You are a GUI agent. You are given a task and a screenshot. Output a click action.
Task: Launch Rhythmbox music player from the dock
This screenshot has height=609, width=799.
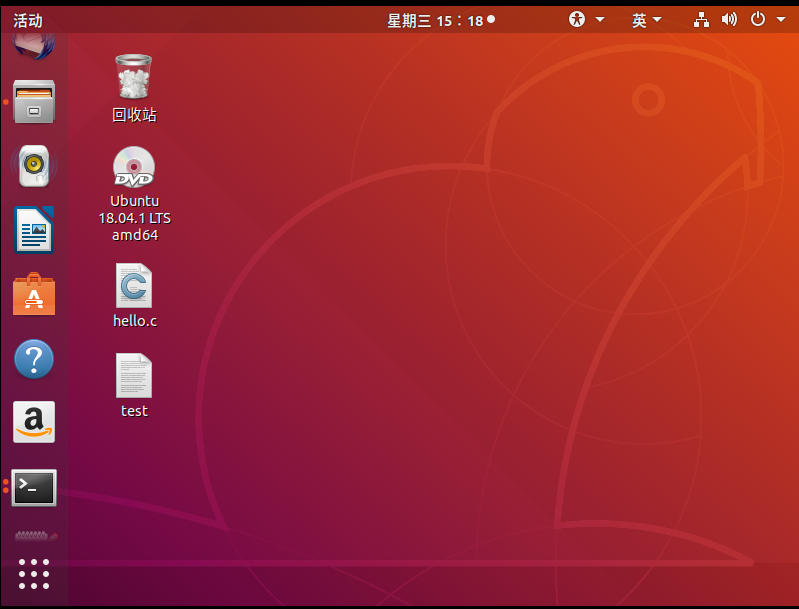coord(34,166)
